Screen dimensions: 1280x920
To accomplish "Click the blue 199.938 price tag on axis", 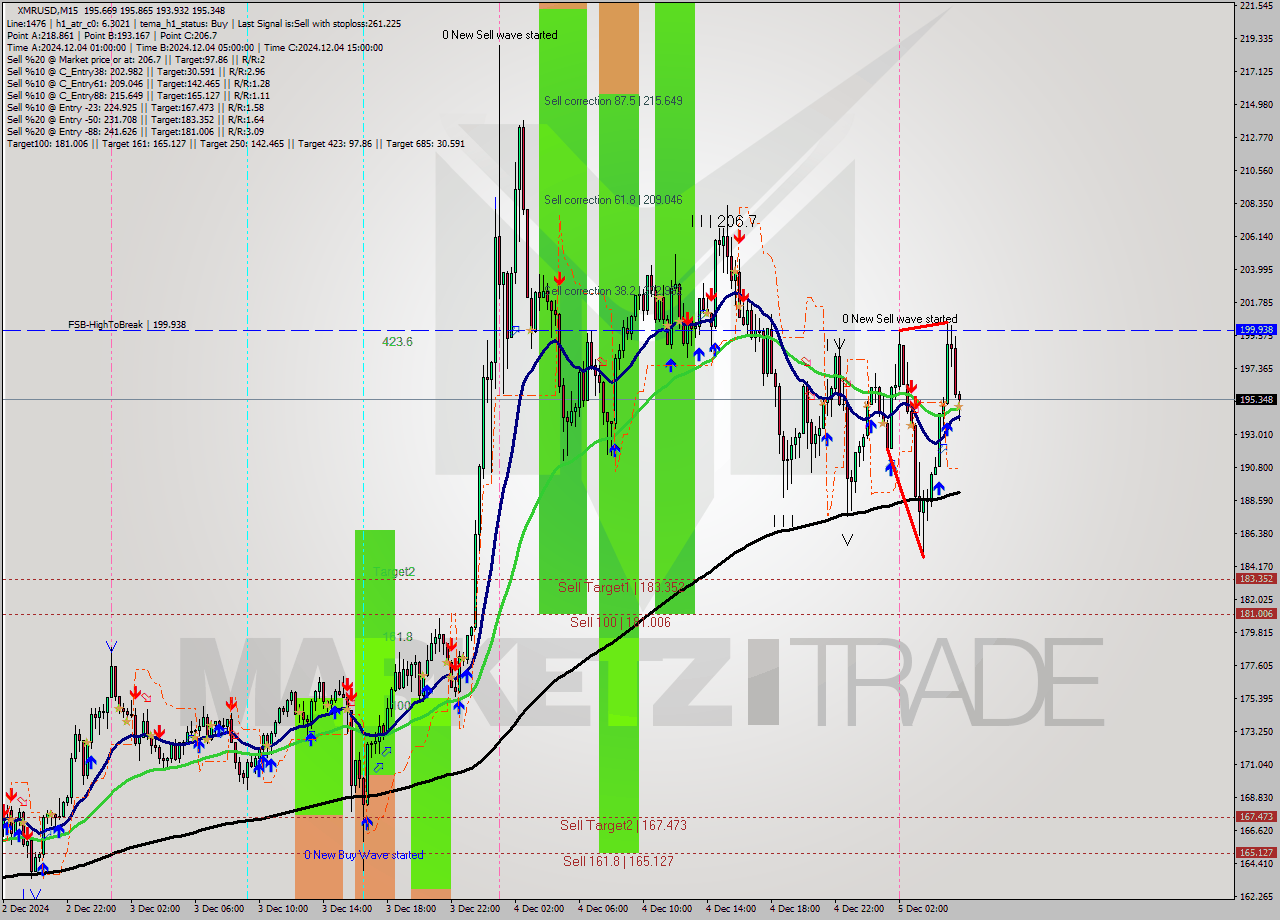I will [1256, 329].
